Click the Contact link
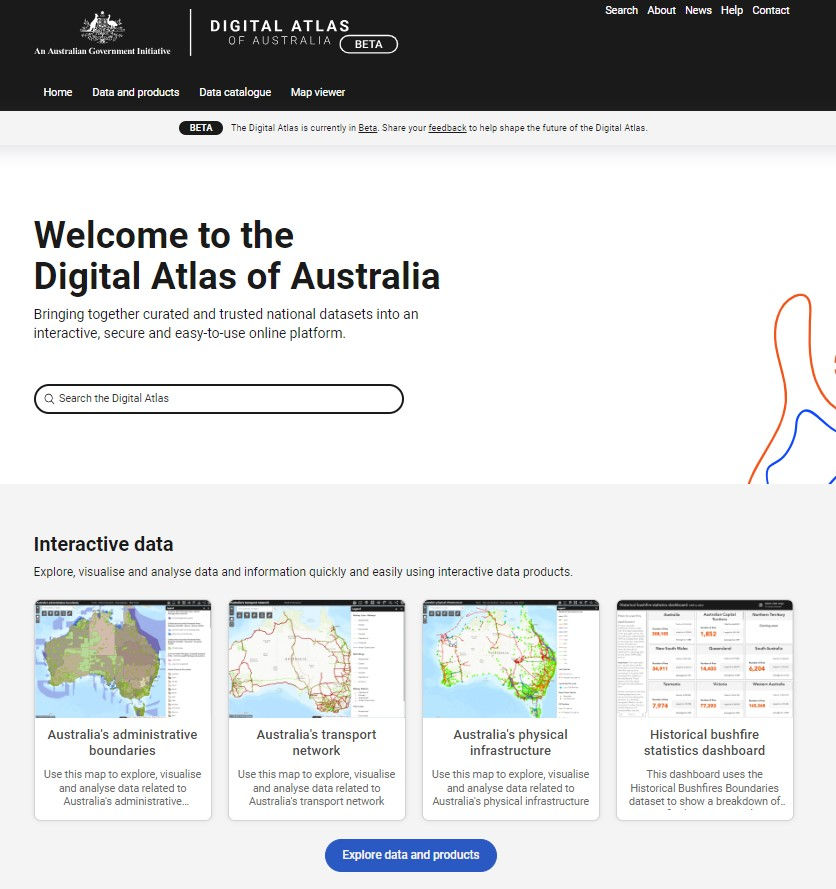 770,10
